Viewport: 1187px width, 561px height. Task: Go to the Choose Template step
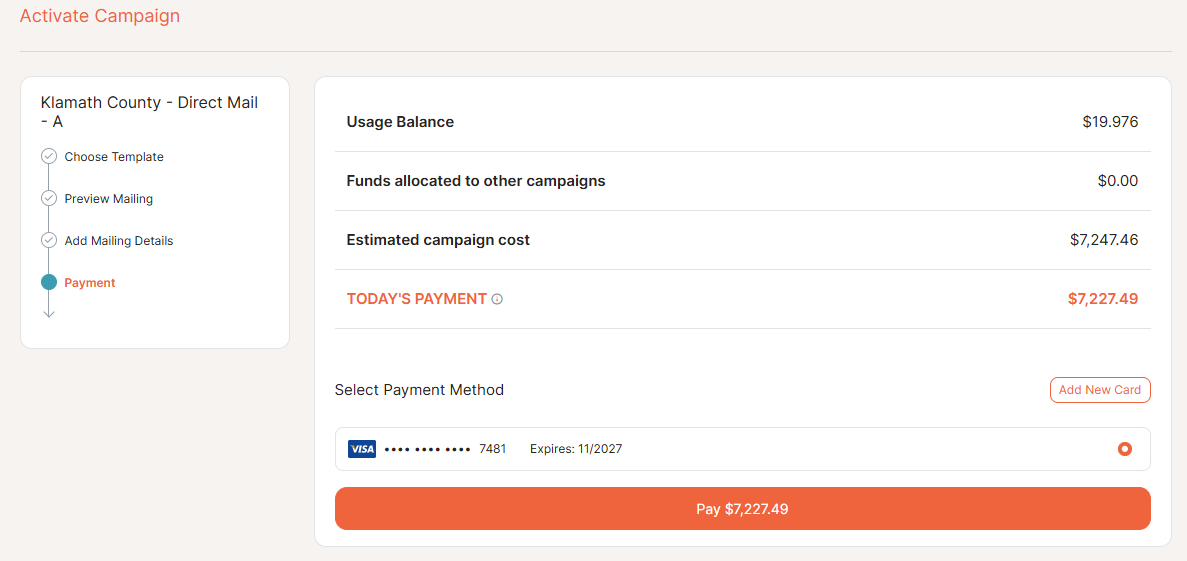coord(114,157)
